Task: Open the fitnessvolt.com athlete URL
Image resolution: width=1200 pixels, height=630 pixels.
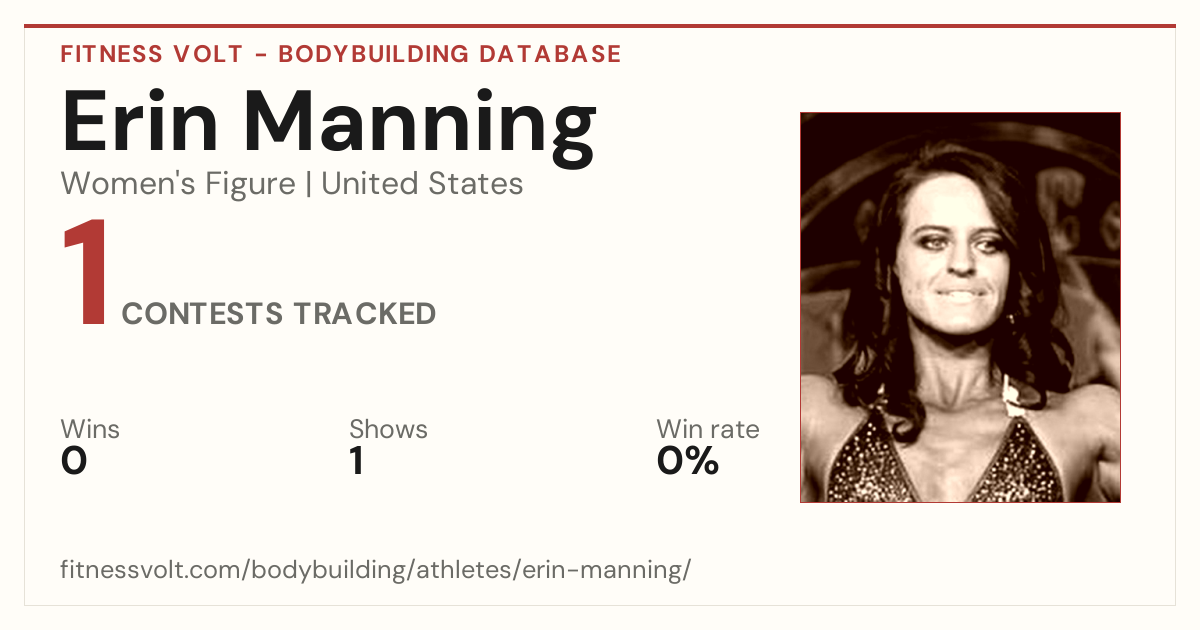Action: (x=376, y=571)
